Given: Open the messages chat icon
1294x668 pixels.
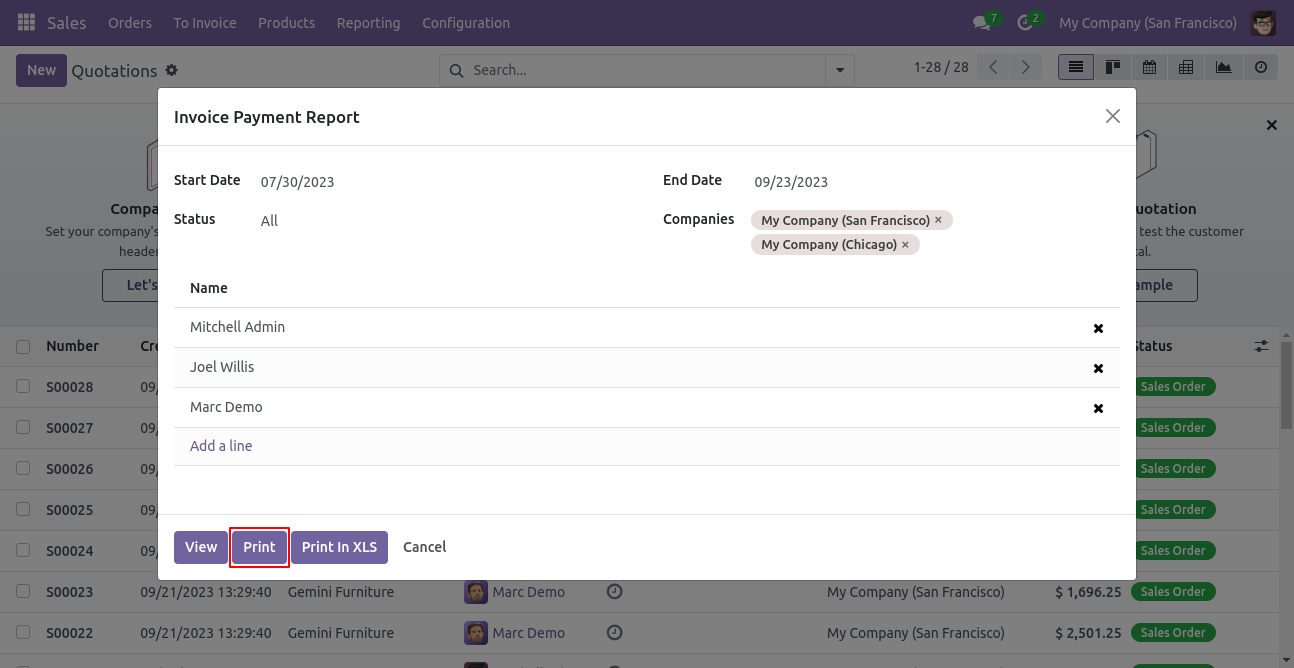Looking at the screenshot, I should 982,22.
